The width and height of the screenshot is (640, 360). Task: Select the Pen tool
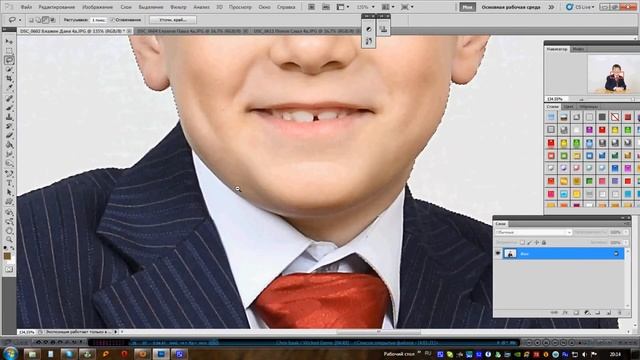[x=9, y=174]
